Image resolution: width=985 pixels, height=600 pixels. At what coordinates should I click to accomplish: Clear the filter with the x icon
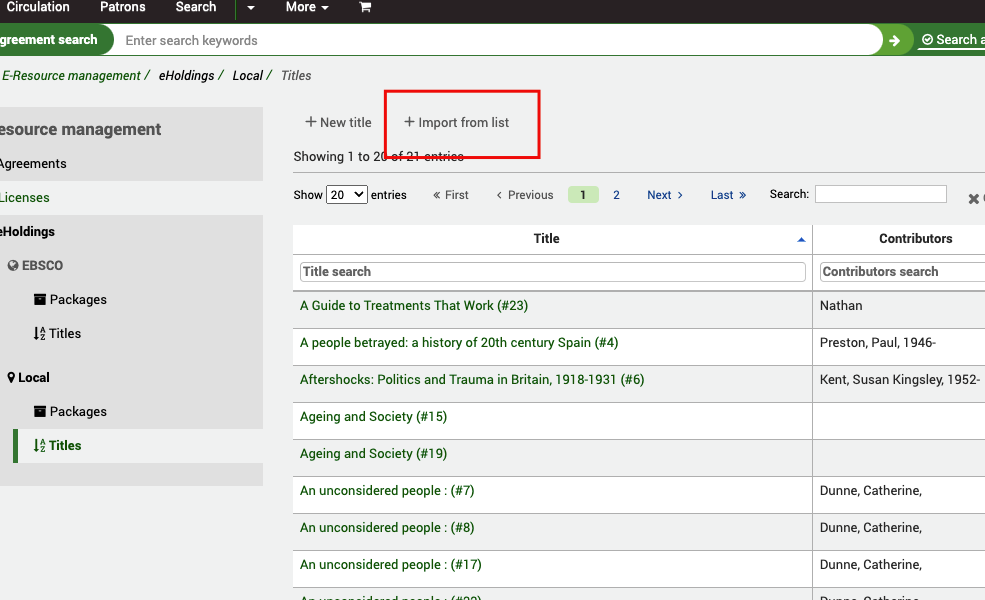tap(972, 198)
